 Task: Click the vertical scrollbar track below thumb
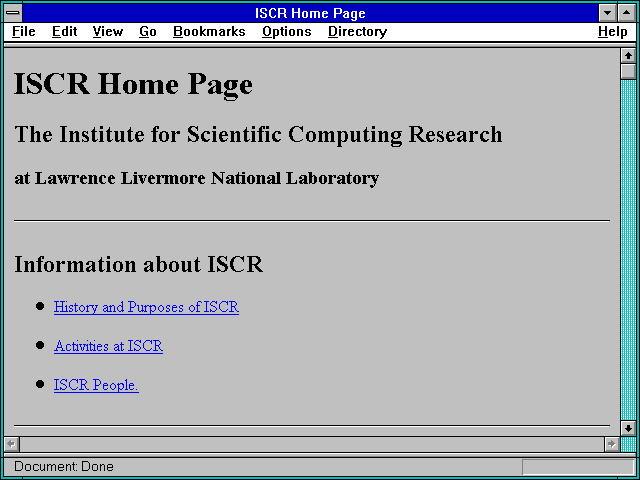pos(628,250)
